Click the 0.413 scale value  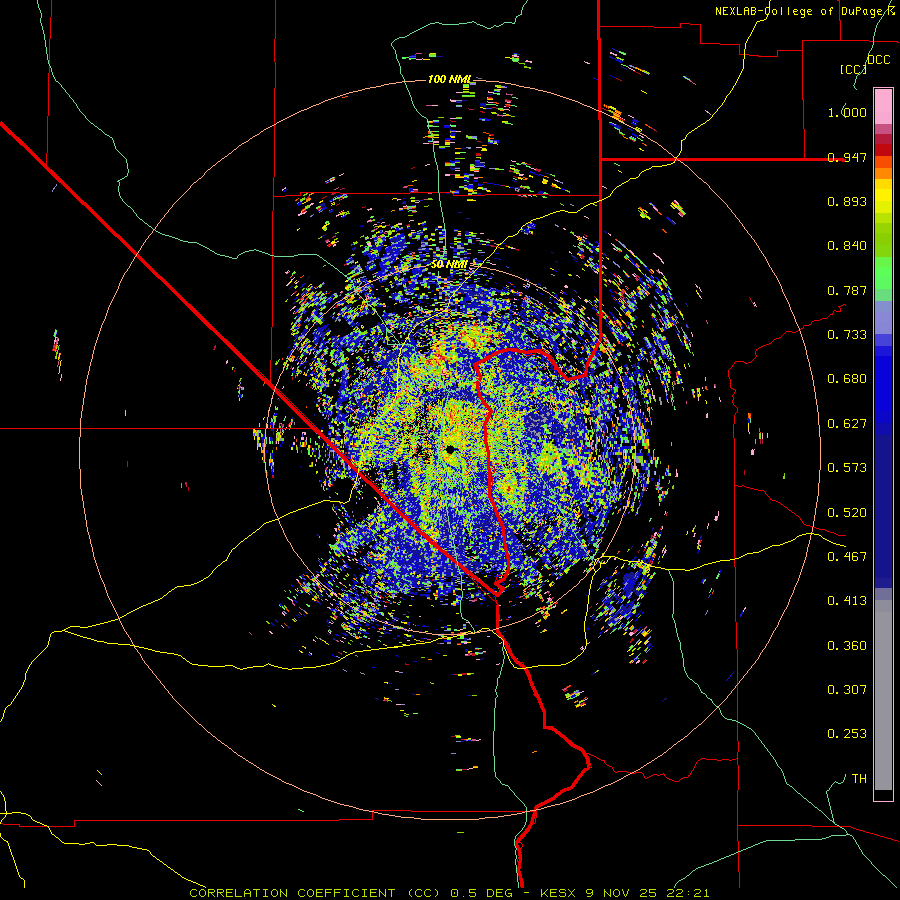(847, 601)
